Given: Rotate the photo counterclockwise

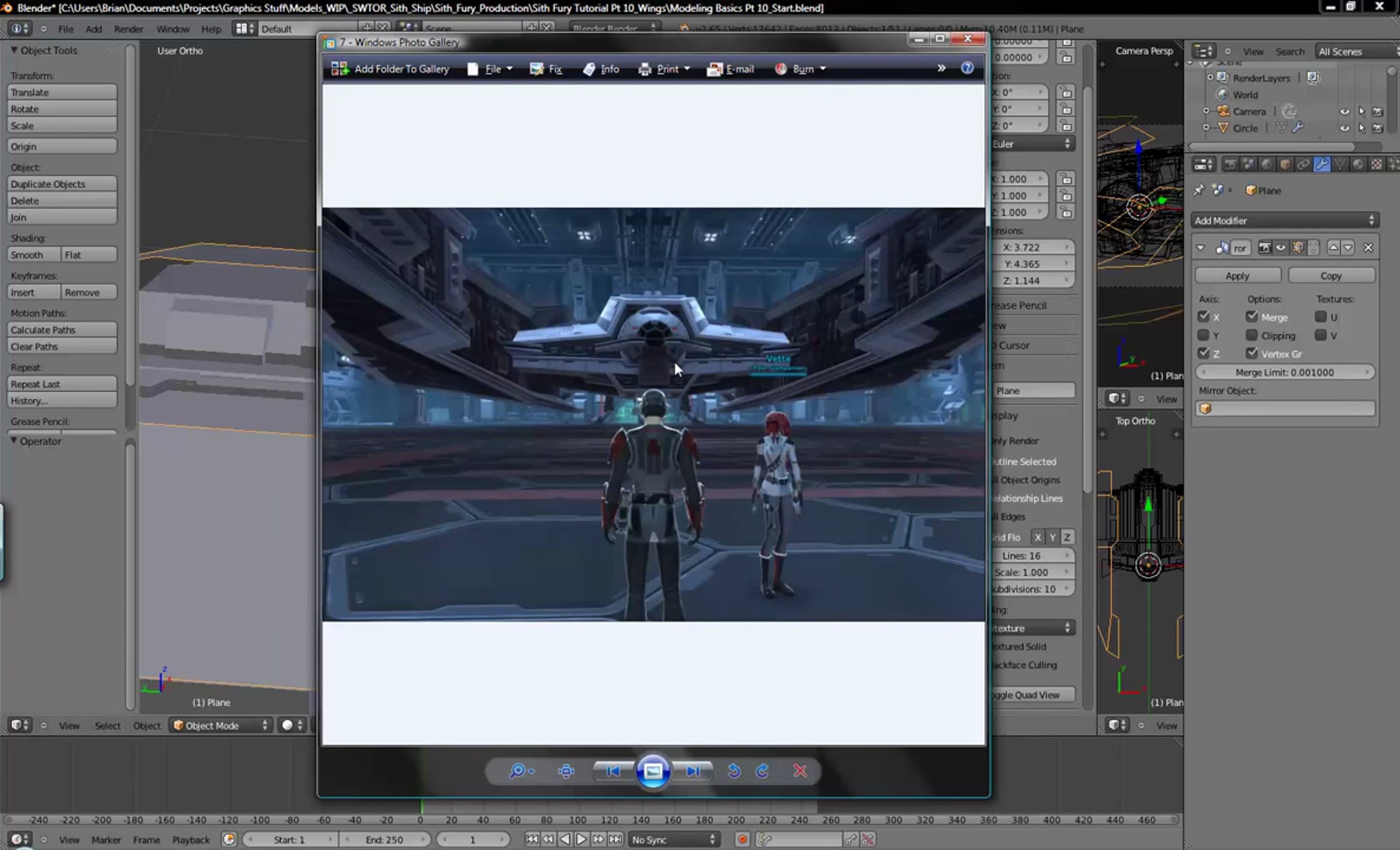Looking at the screenshot, I should click(x=734, y=771).
